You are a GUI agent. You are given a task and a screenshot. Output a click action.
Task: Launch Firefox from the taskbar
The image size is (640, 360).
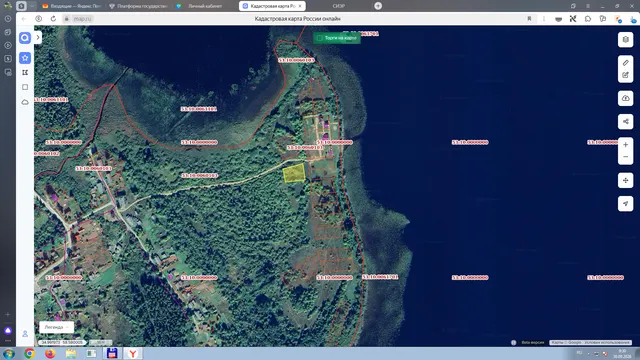(x=50, y=353)
